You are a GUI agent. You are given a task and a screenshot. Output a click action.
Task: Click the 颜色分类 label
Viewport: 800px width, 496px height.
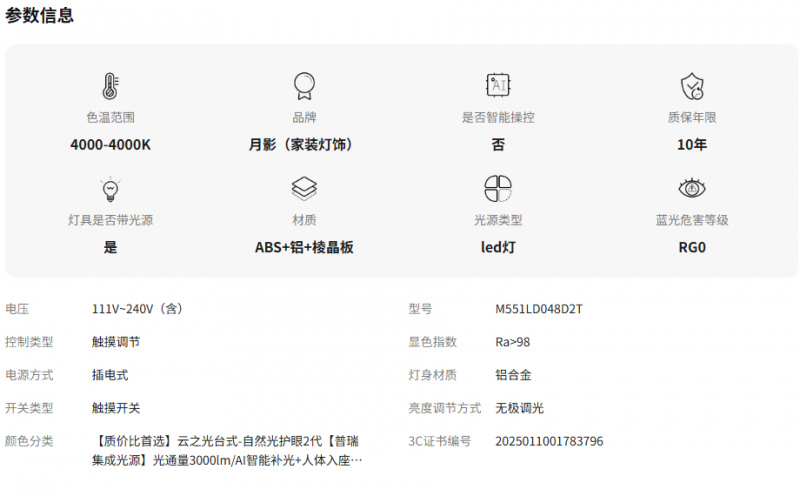pyautogui.click(x=29, y=441)
